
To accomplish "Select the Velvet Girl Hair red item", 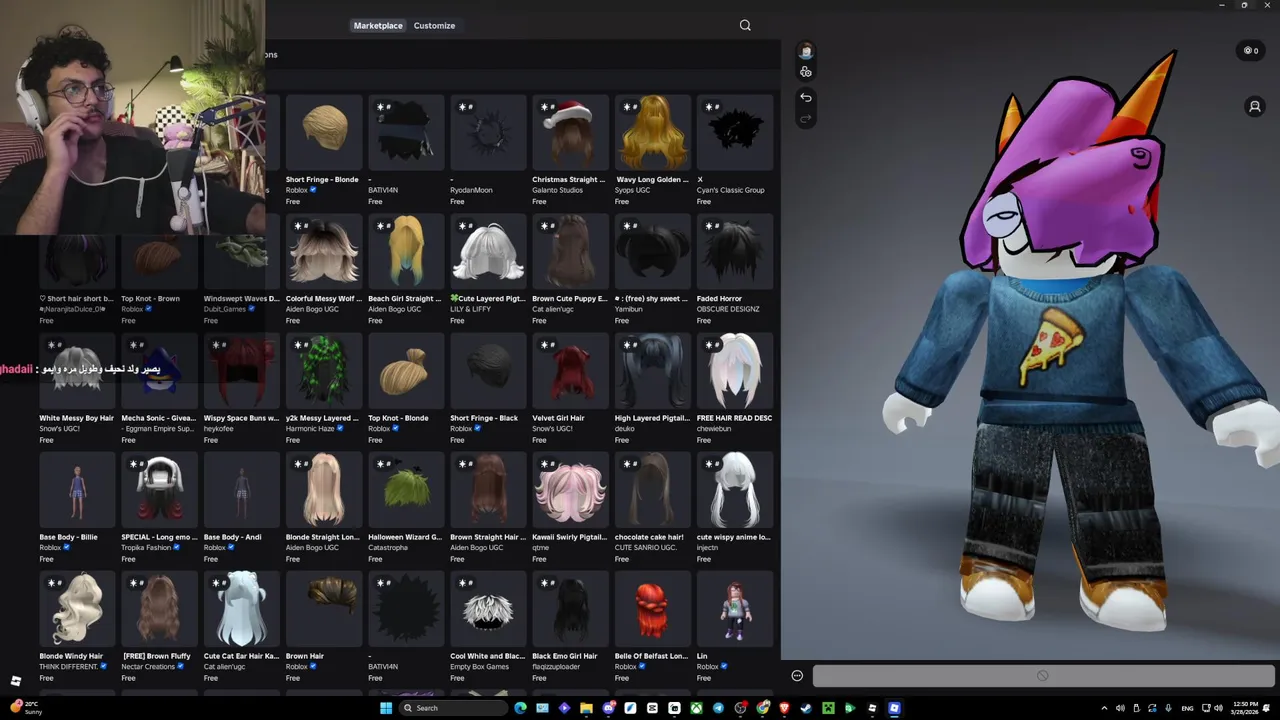I will [570, 371].
